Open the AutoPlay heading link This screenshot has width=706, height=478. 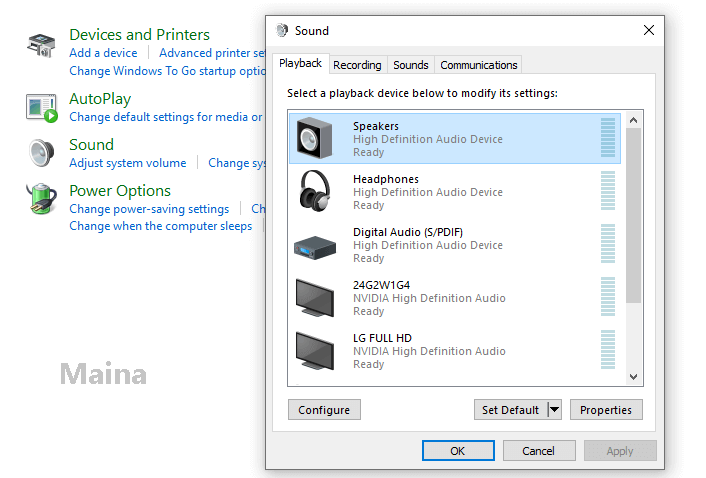pyautogui.click(x=100, y=99)
